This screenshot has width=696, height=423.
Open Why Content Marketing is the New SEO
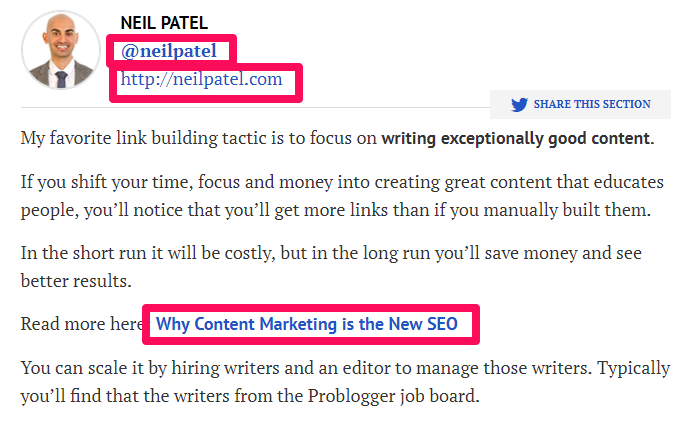(306, 324)
